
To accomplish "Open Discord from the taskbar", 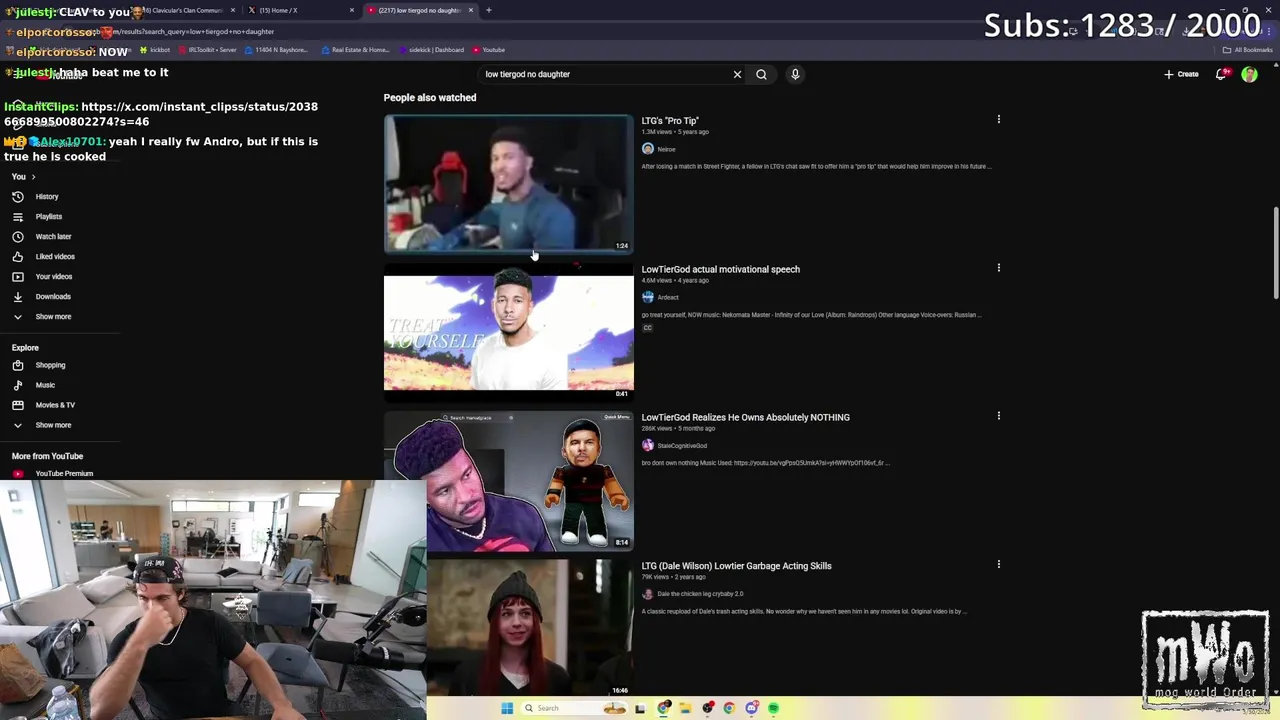I will [751, 708].
